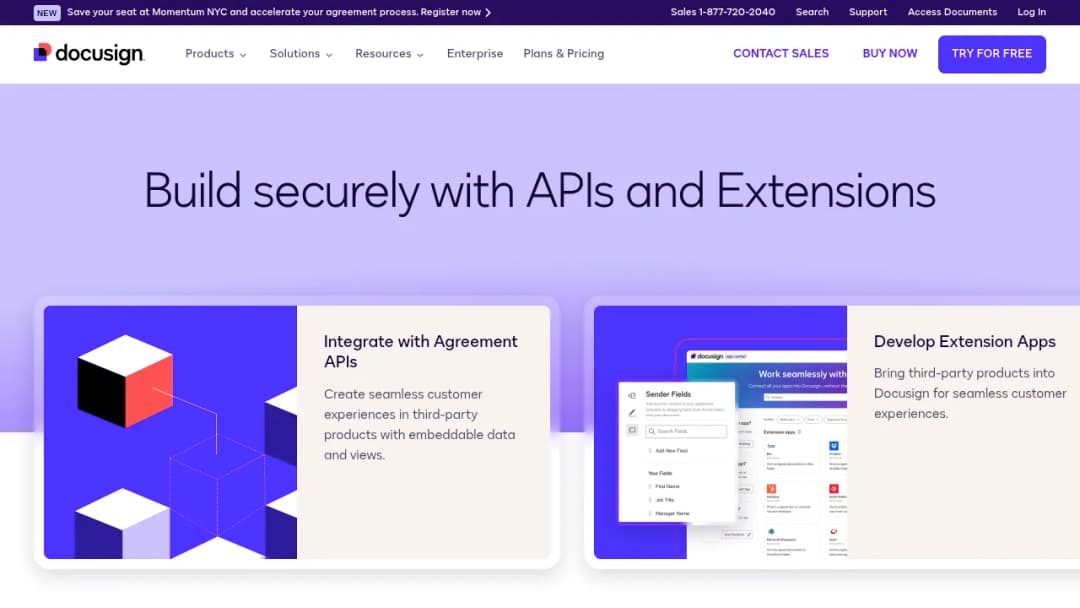This screenshot has height=608, width=1080.
Task: Click the Docusign logo icon
Action: tap(43, 52)
